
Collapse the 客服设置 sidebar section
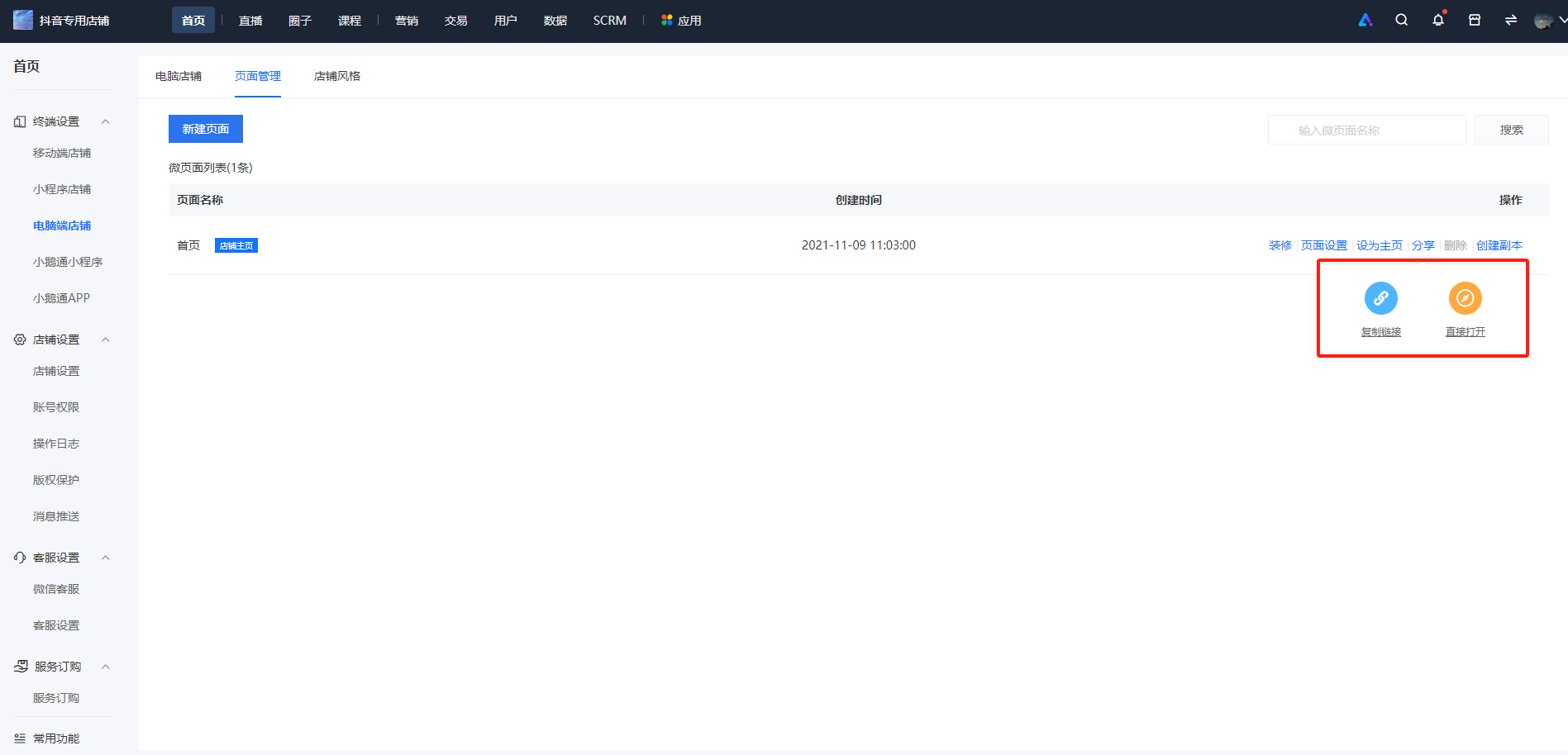[105, 558]
